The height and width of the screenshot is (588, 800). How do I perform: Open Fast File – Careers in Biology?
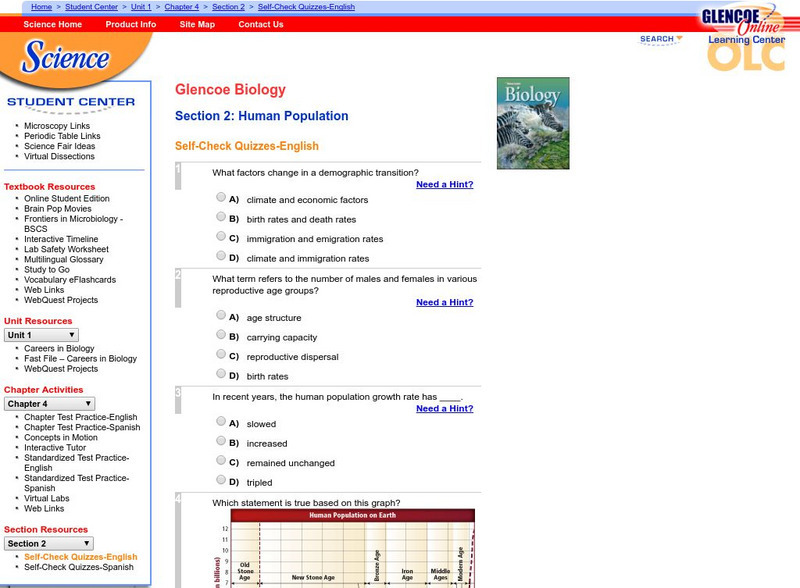81,358
